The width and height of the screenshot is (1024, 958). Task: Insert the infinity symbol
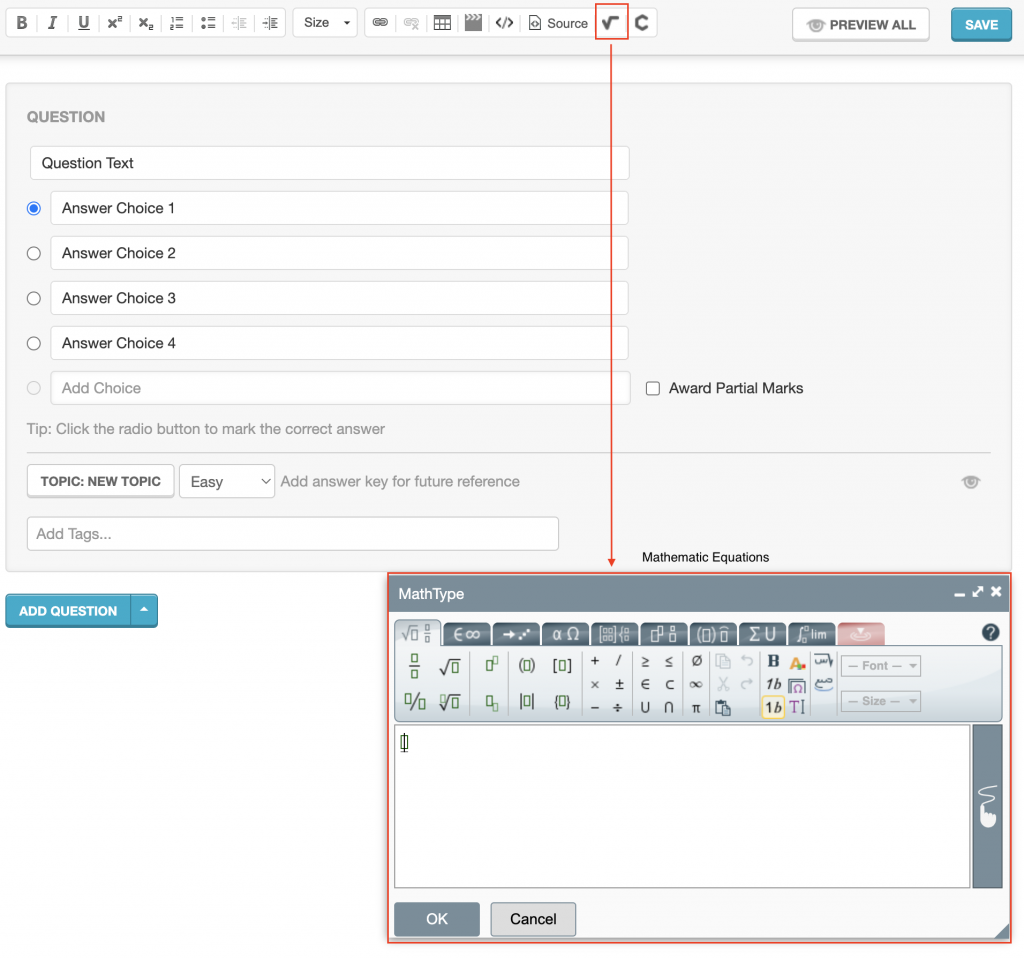coord(696,684)
